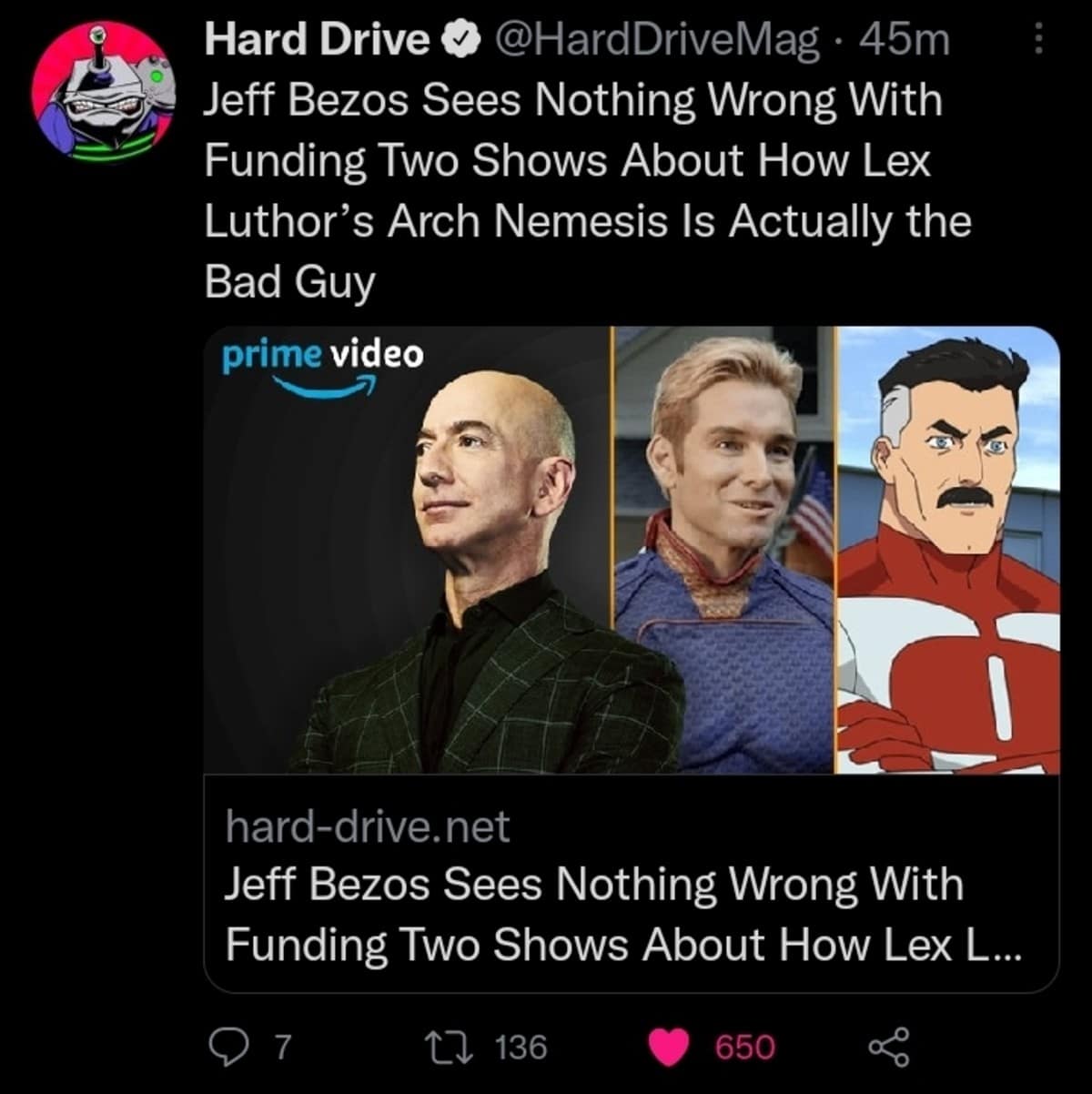Click the 45m tweet timestamp
Screen dimensions: 1092x1094
tap(904, 40)
